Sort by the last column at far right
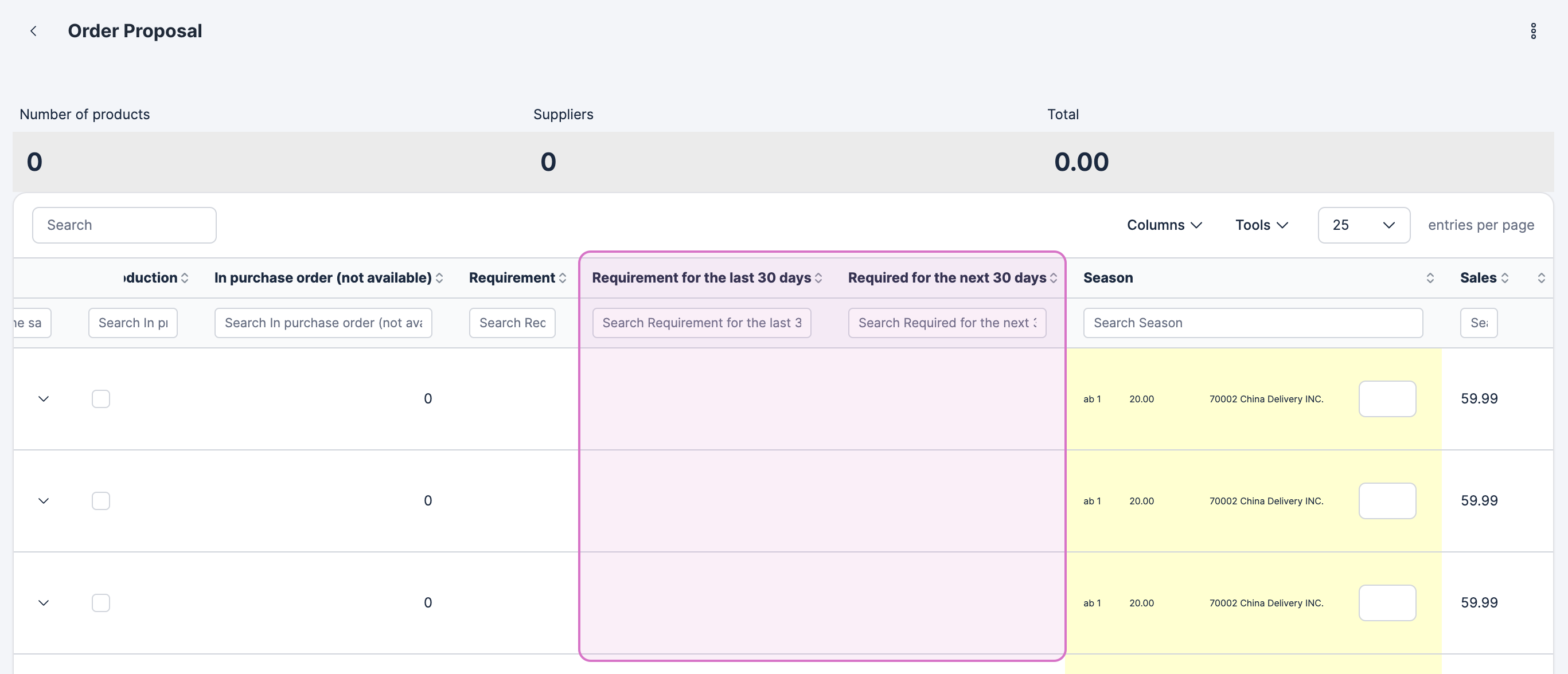 click(x=1540, y=278)
